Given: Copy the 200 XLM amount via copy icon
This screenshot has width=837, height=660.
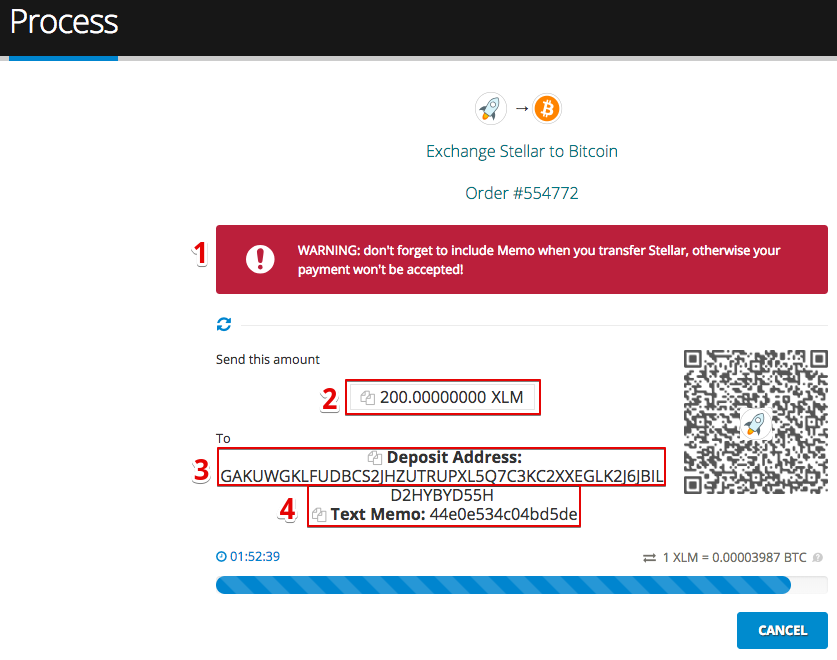Looking at the screenshot, I should (367, 398).
